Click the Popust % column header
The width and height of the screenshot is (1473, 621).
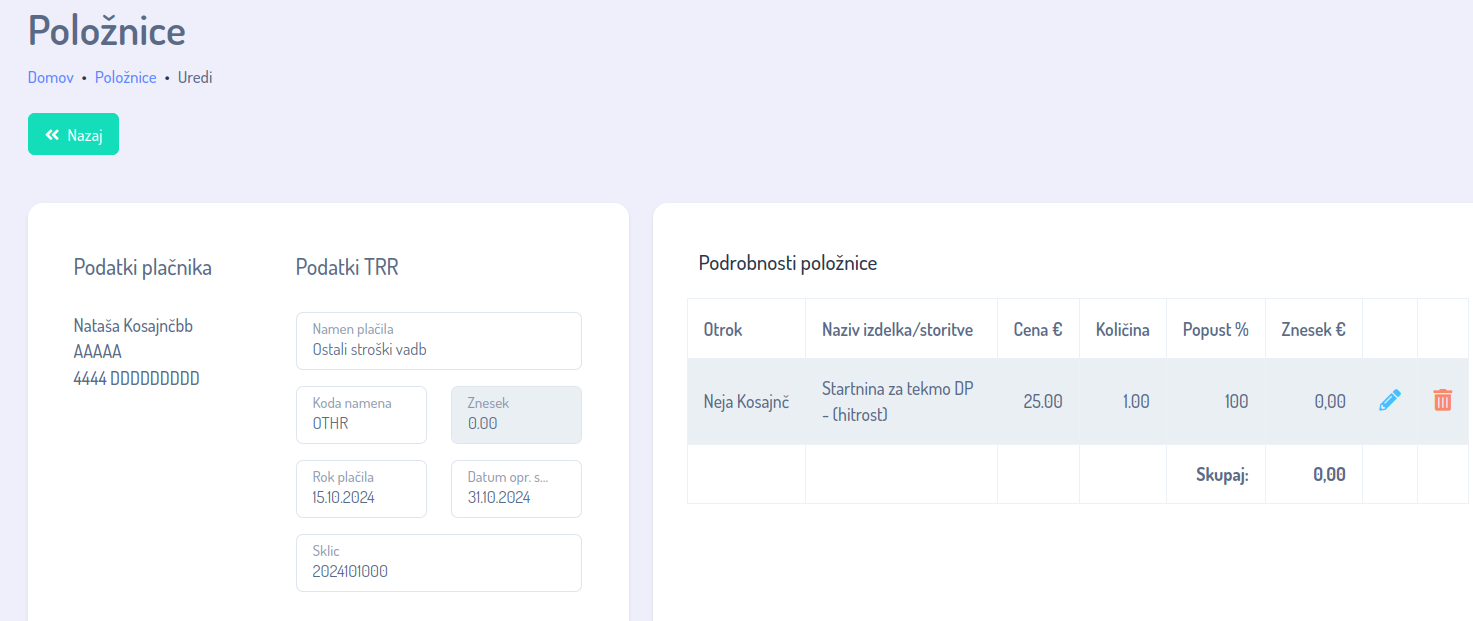click(x=1215, y=329)
